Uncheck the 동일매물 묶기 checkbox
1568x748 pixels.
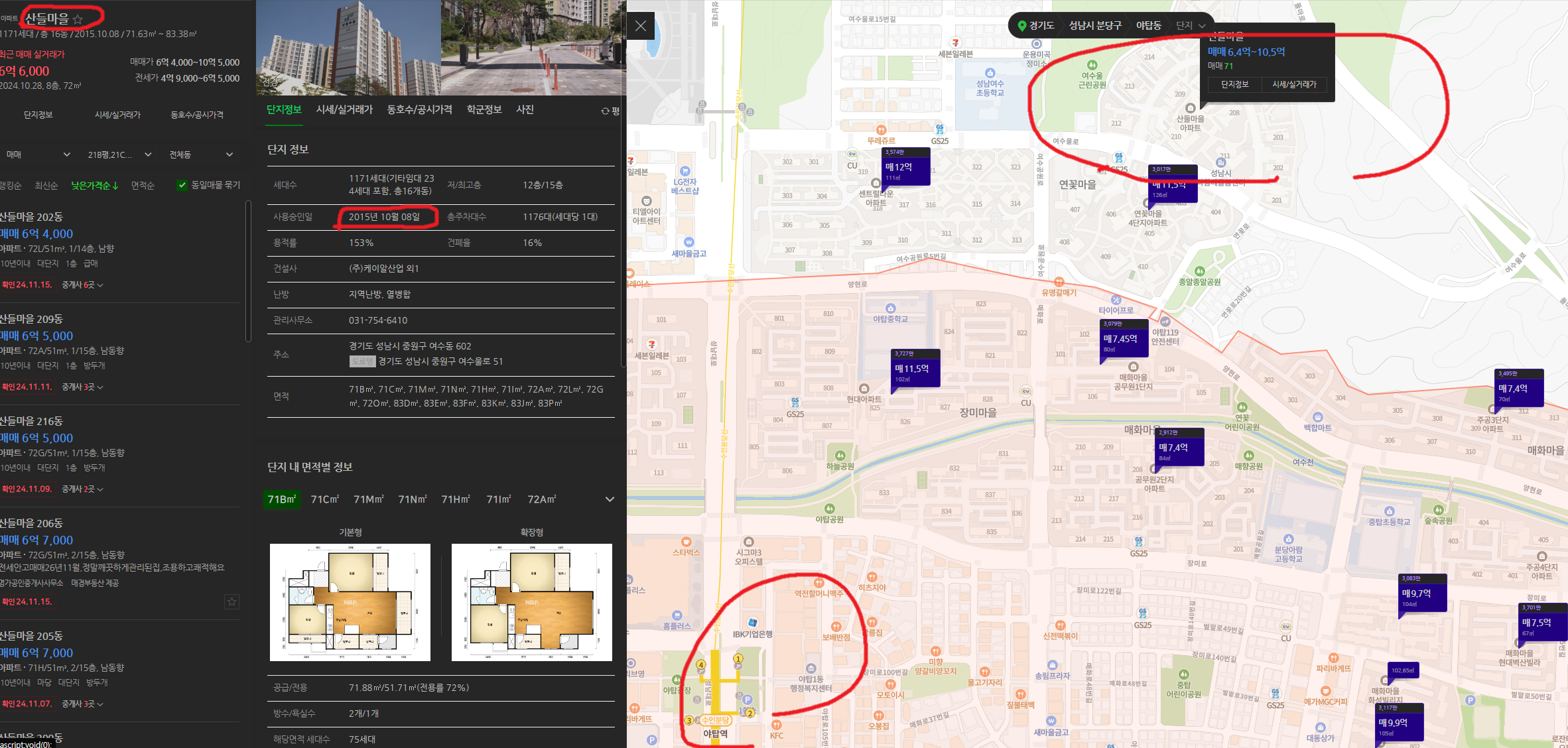coord(182,185)
